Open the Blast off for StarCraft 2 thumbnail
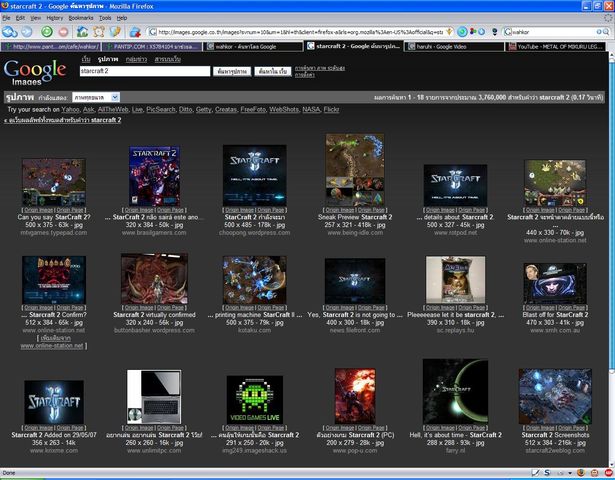Viewport: 615px width, 480px height. point(555,284)
